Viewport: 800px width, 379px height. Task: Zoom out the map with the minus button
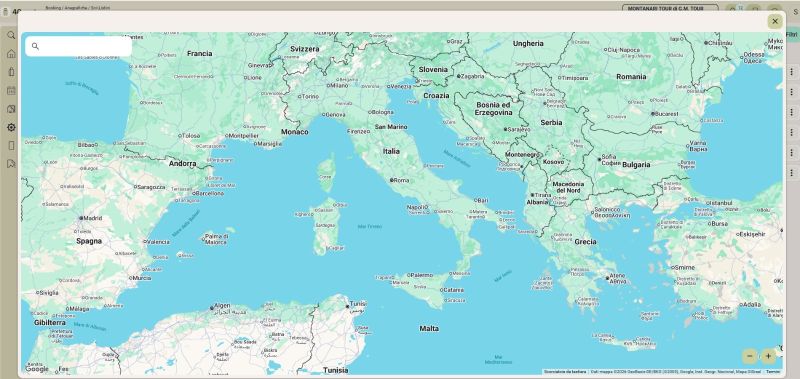point(749,356)
